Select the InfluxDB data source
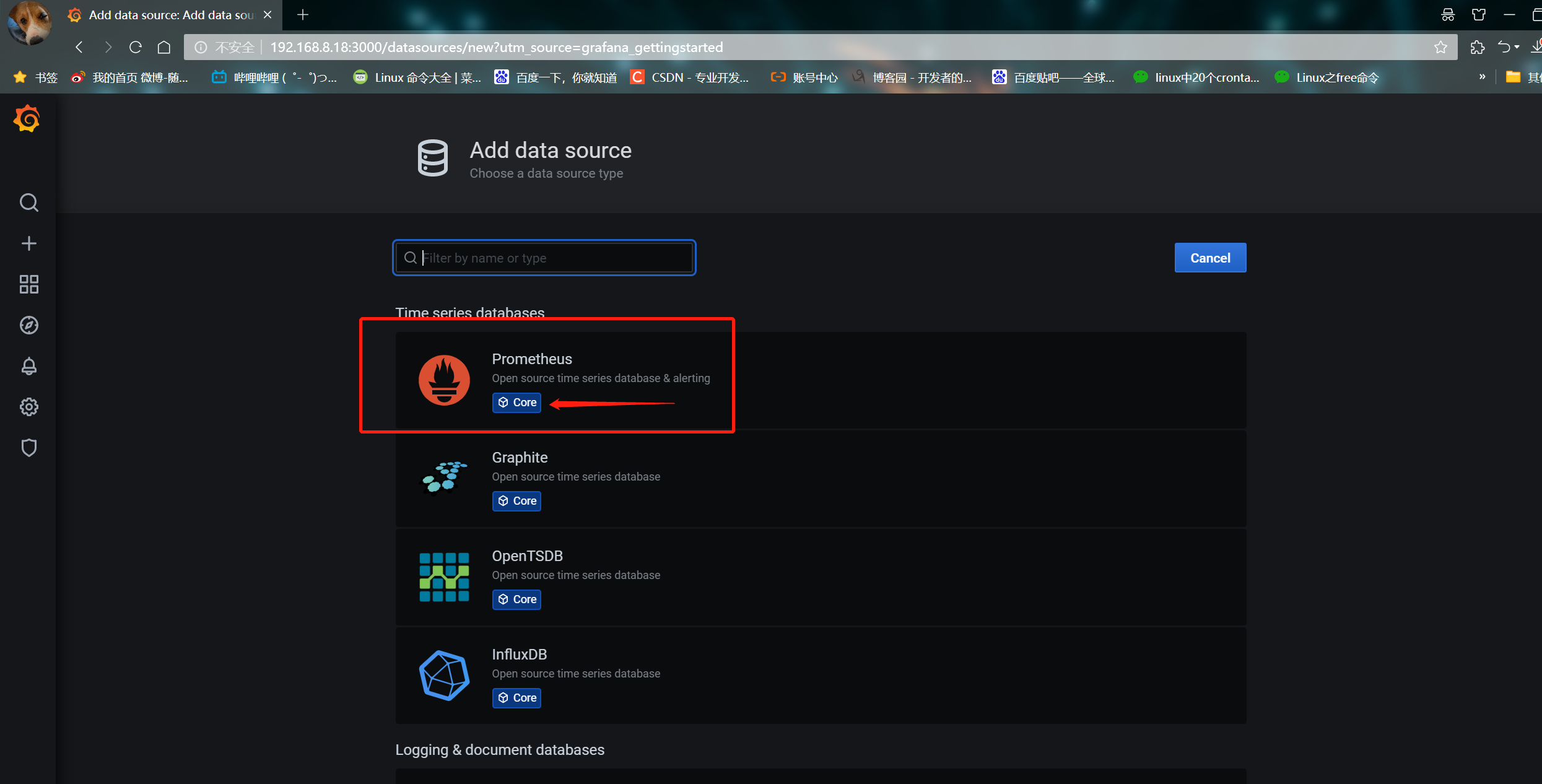The image size is (1542, 784). pyautogui.click(x=821, y=675)
